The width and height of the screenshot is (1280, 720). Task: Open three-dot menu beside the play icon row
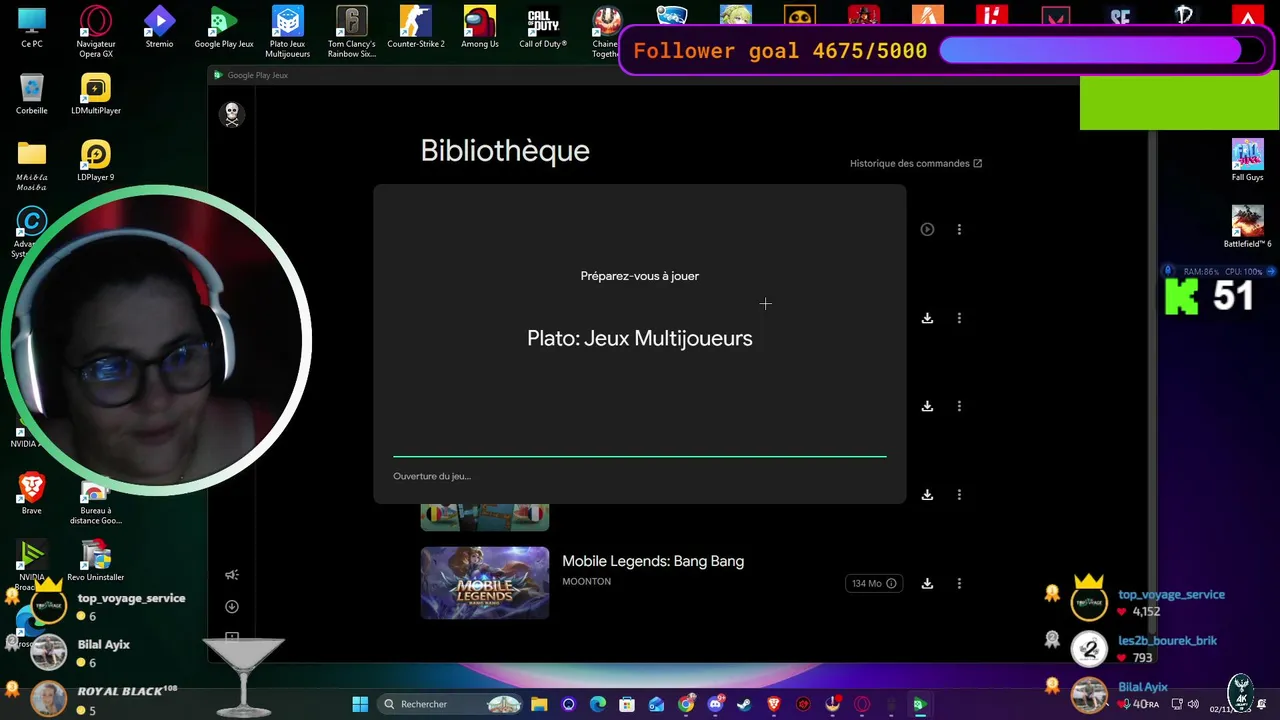(959, 229)
